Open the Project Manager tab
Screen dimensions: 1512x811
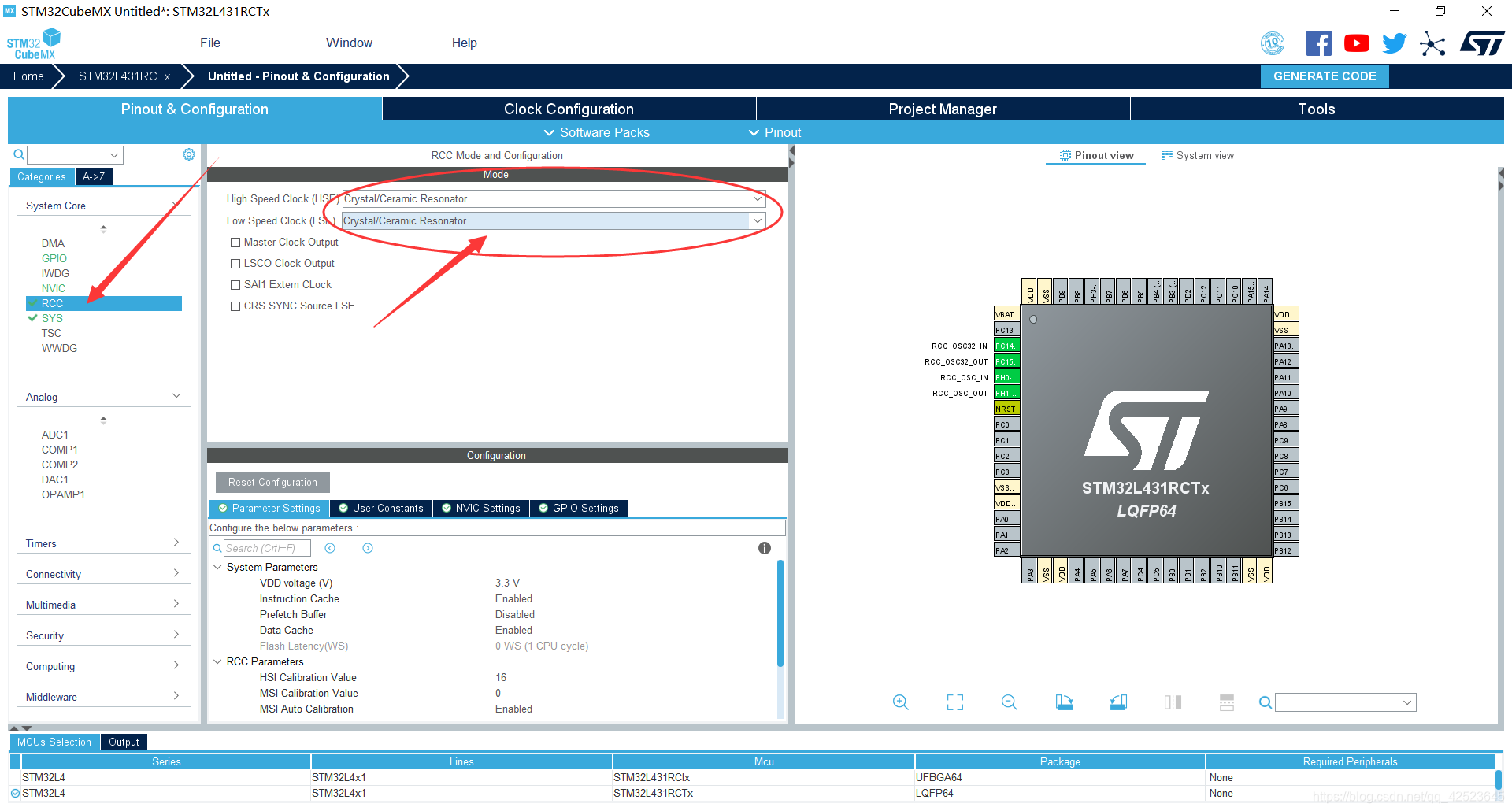pyautogui.click(x=942, y=109)
